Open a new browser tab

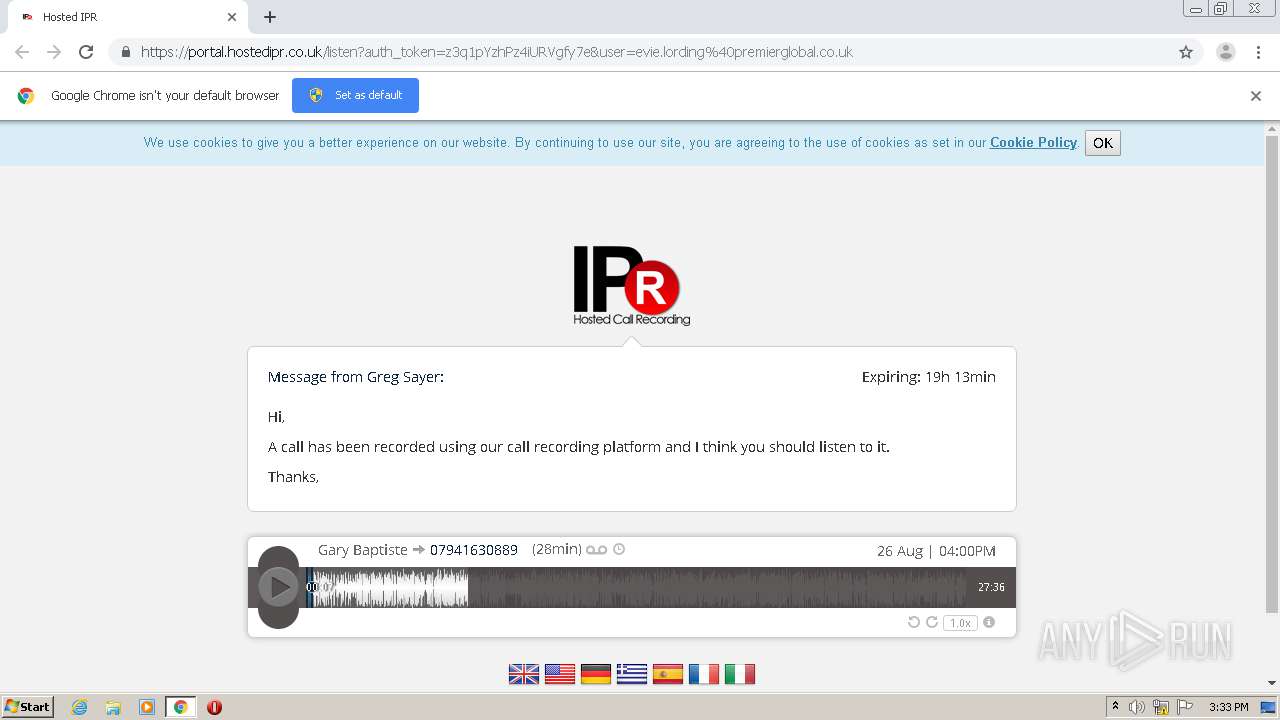tap(270, 17)
